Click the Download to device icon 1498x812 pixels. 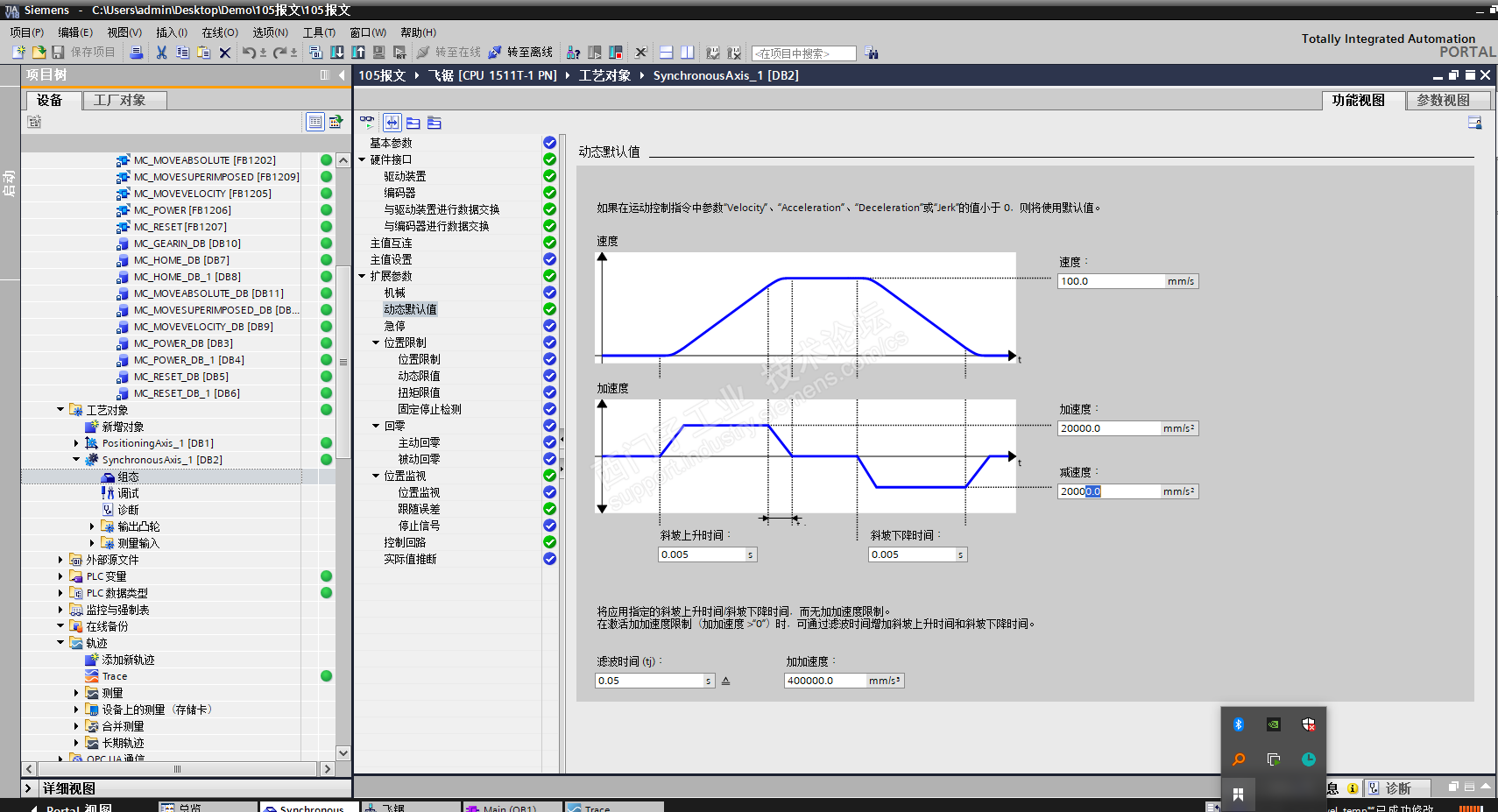[337, 53]
